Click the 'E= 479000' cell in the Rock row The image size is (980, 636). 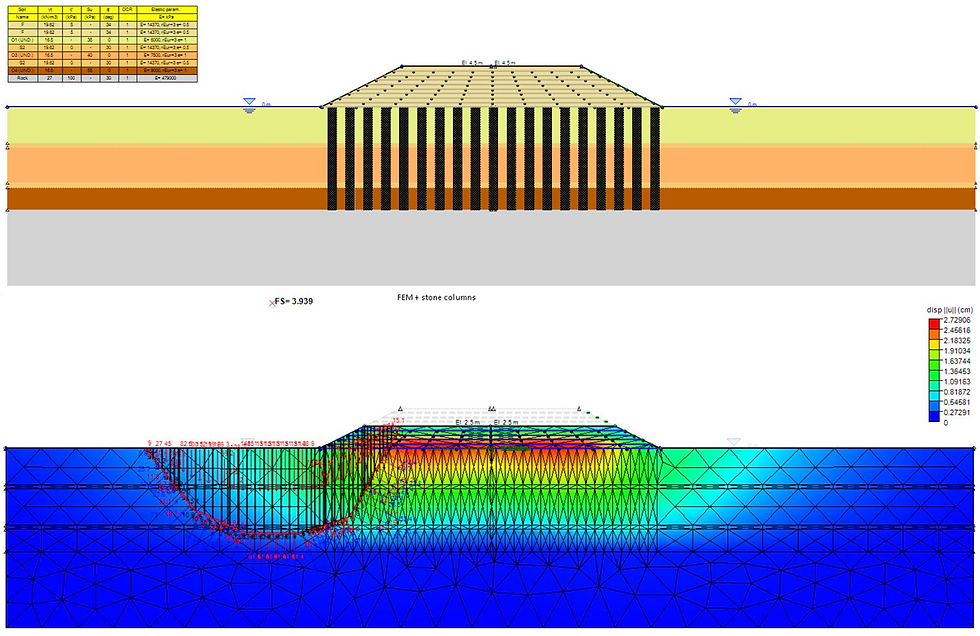click(x=167, y=78)
